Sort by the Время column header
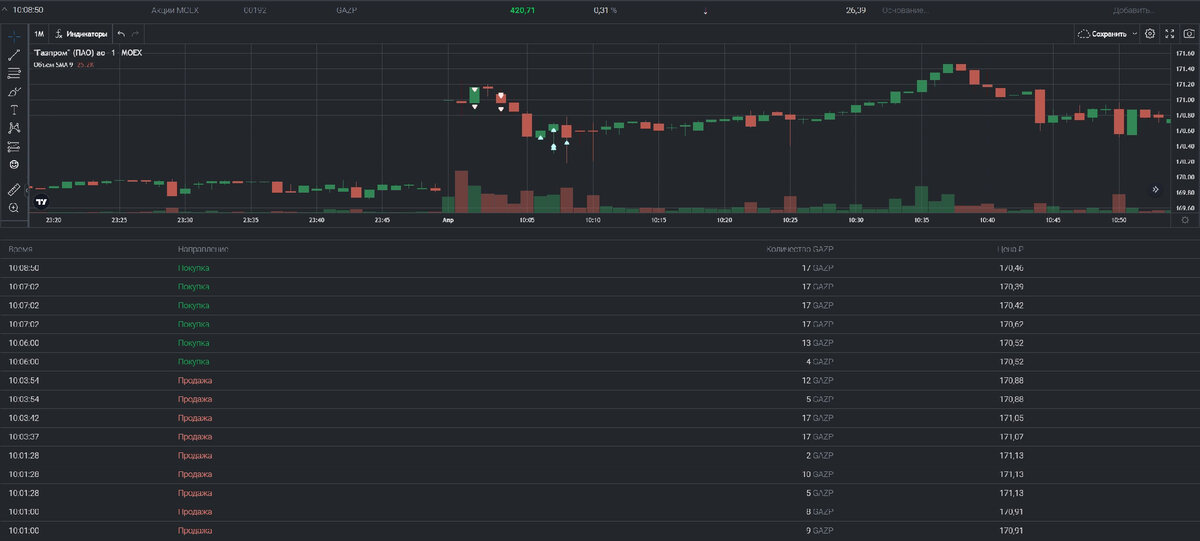Viewport: 1200px width, 541px height. click(x=19, y=248)
